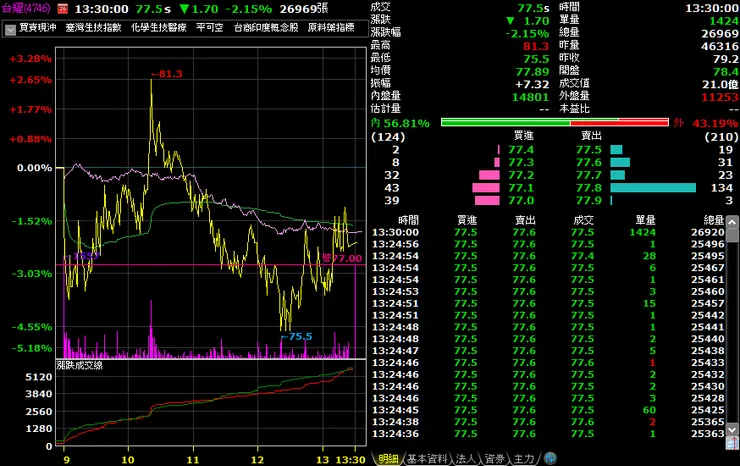
Task: Switch to the 主力 tab
Action: (x=523, y=459)
